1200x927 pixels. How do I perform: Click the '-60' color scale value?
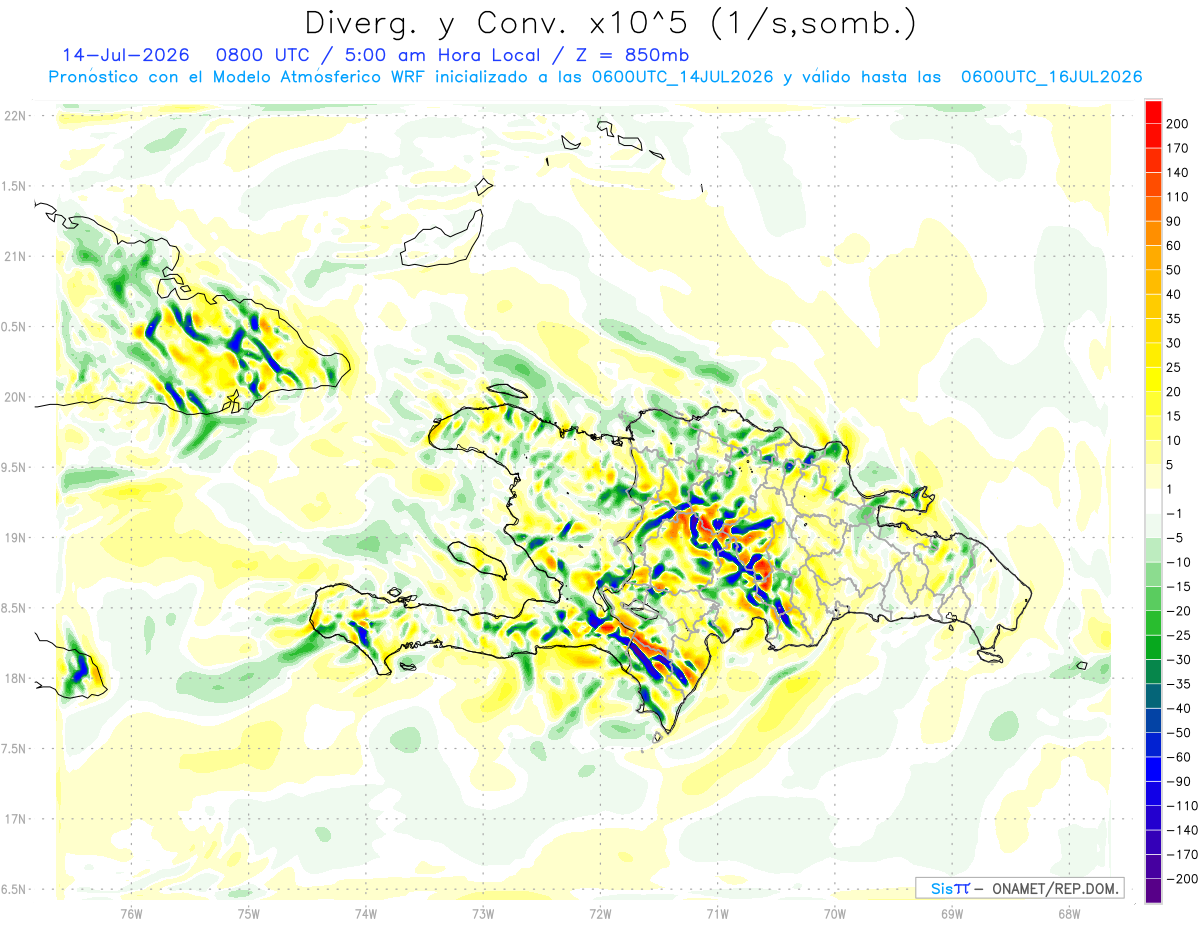pyautogui.click(x=1178, y=757)
